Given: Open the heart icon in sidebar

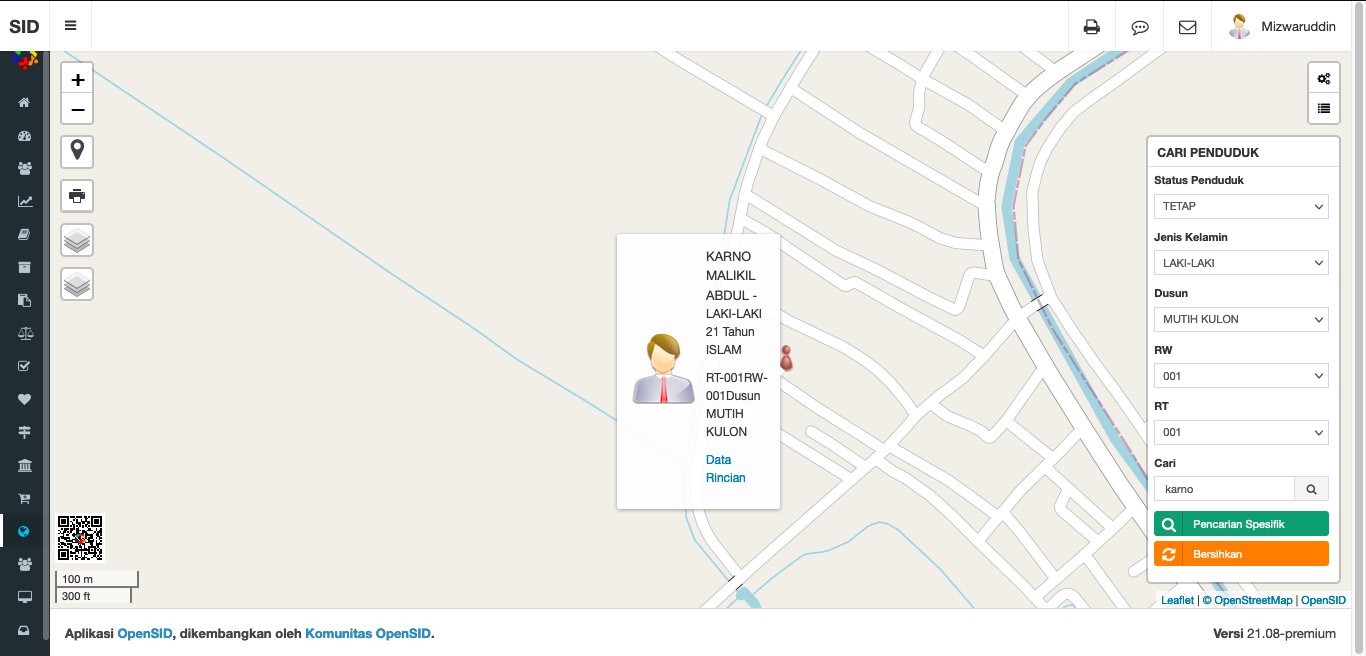Looking at the screenshot, I should [x=25, y=399].
